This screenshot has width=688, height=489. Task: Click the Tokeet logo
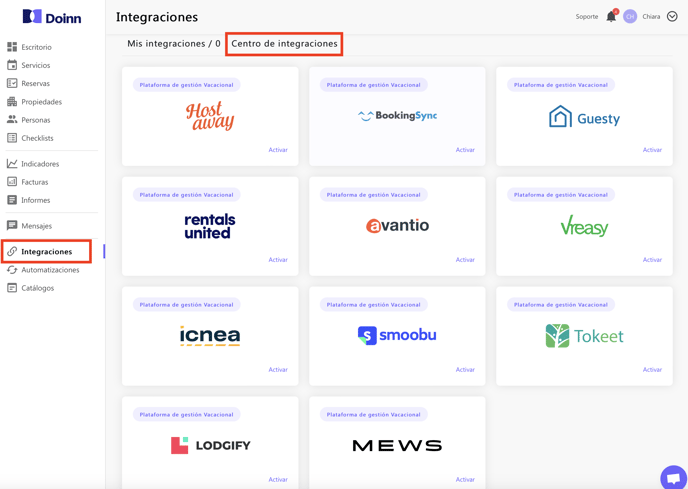coord(584,336)
